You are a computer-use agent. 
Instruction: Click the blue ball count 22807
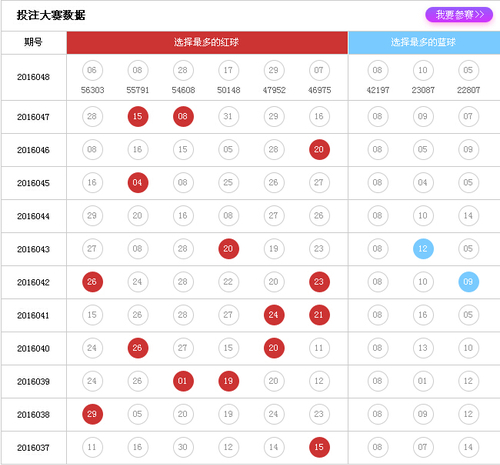(x=468, y=90)
